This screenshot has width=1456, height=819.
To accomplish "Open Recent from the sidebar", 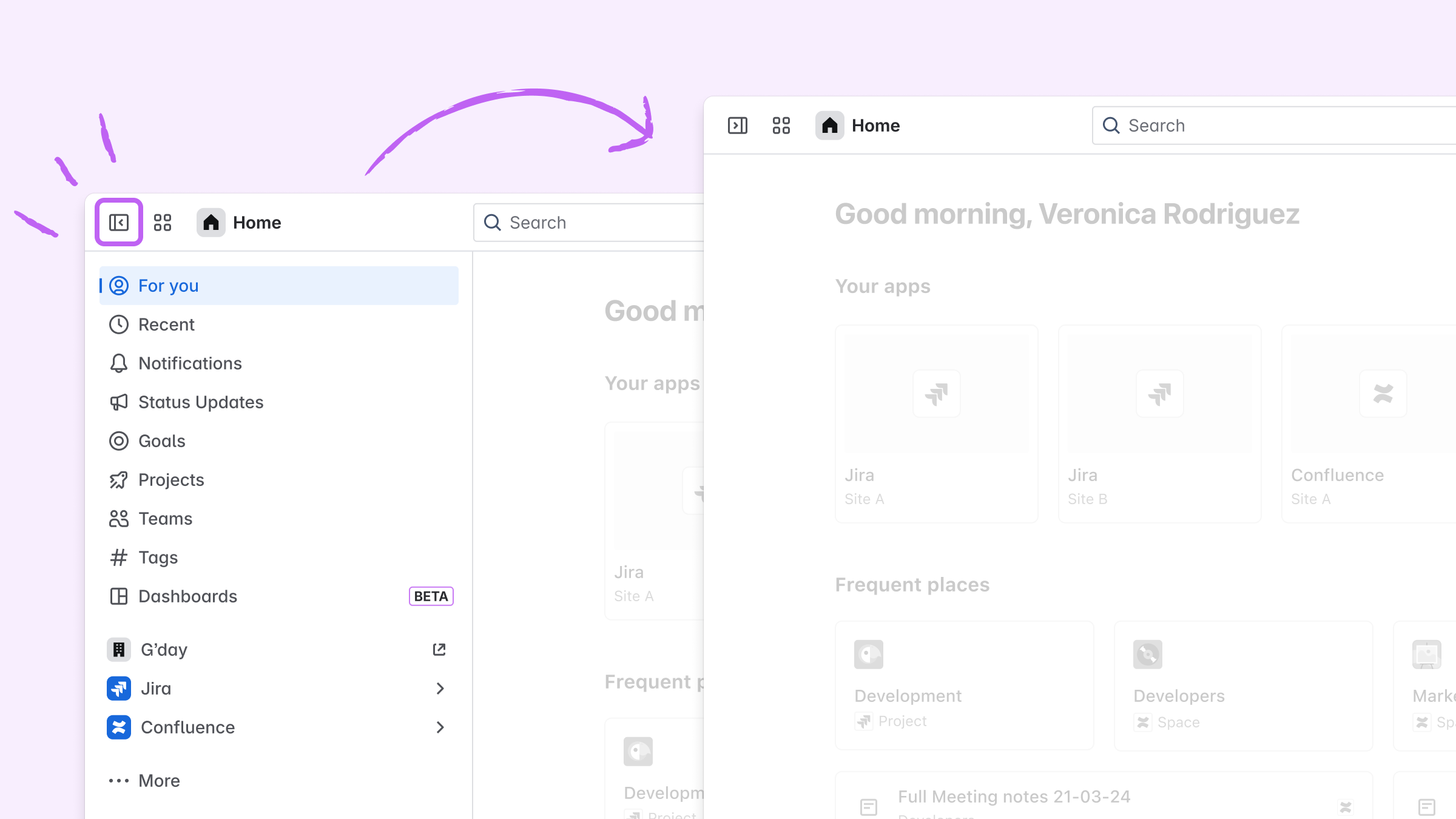I will pos(166,325).
